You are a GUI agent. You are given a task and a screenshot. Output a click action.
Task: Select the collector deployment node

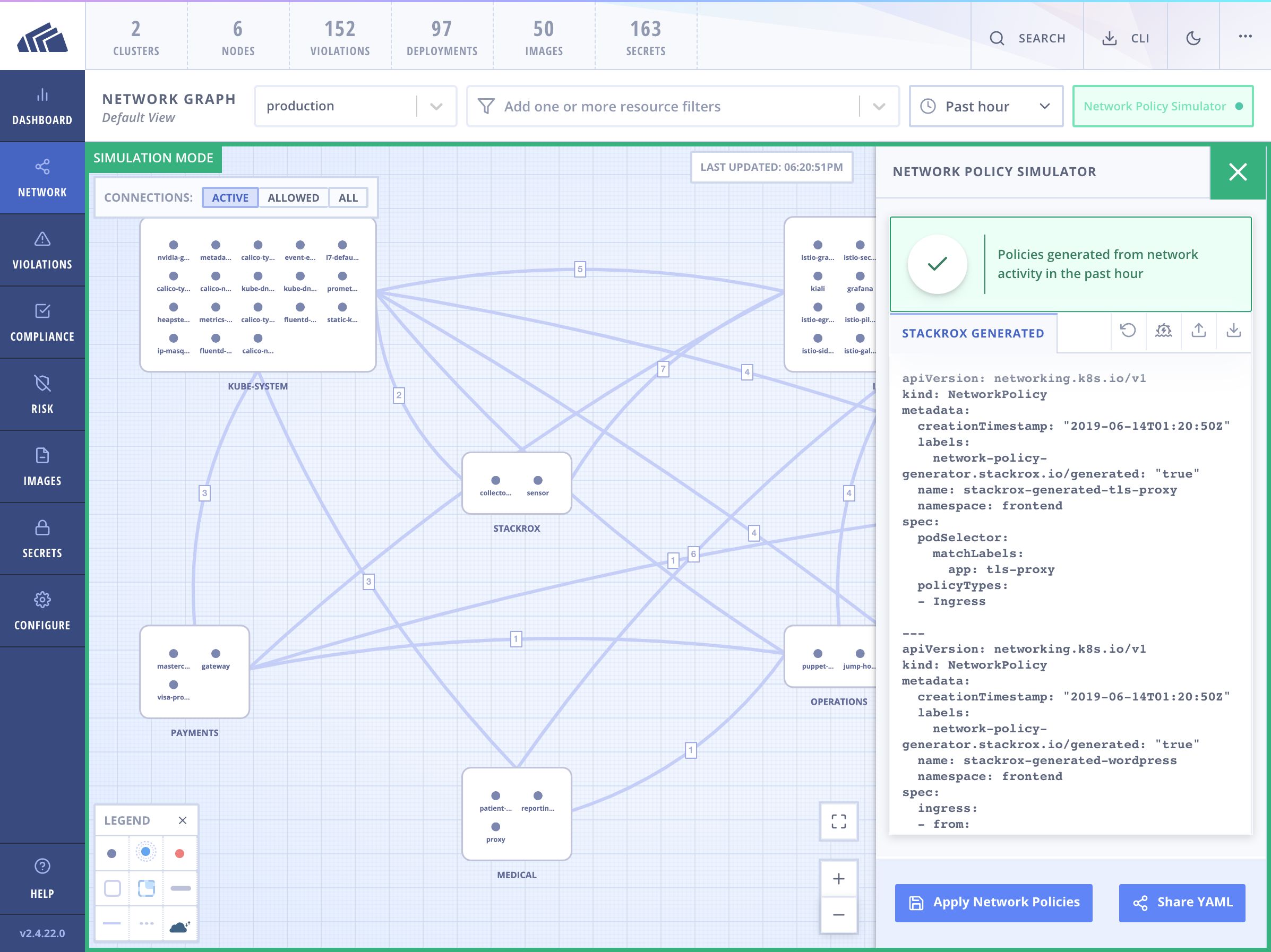point(495,481)
